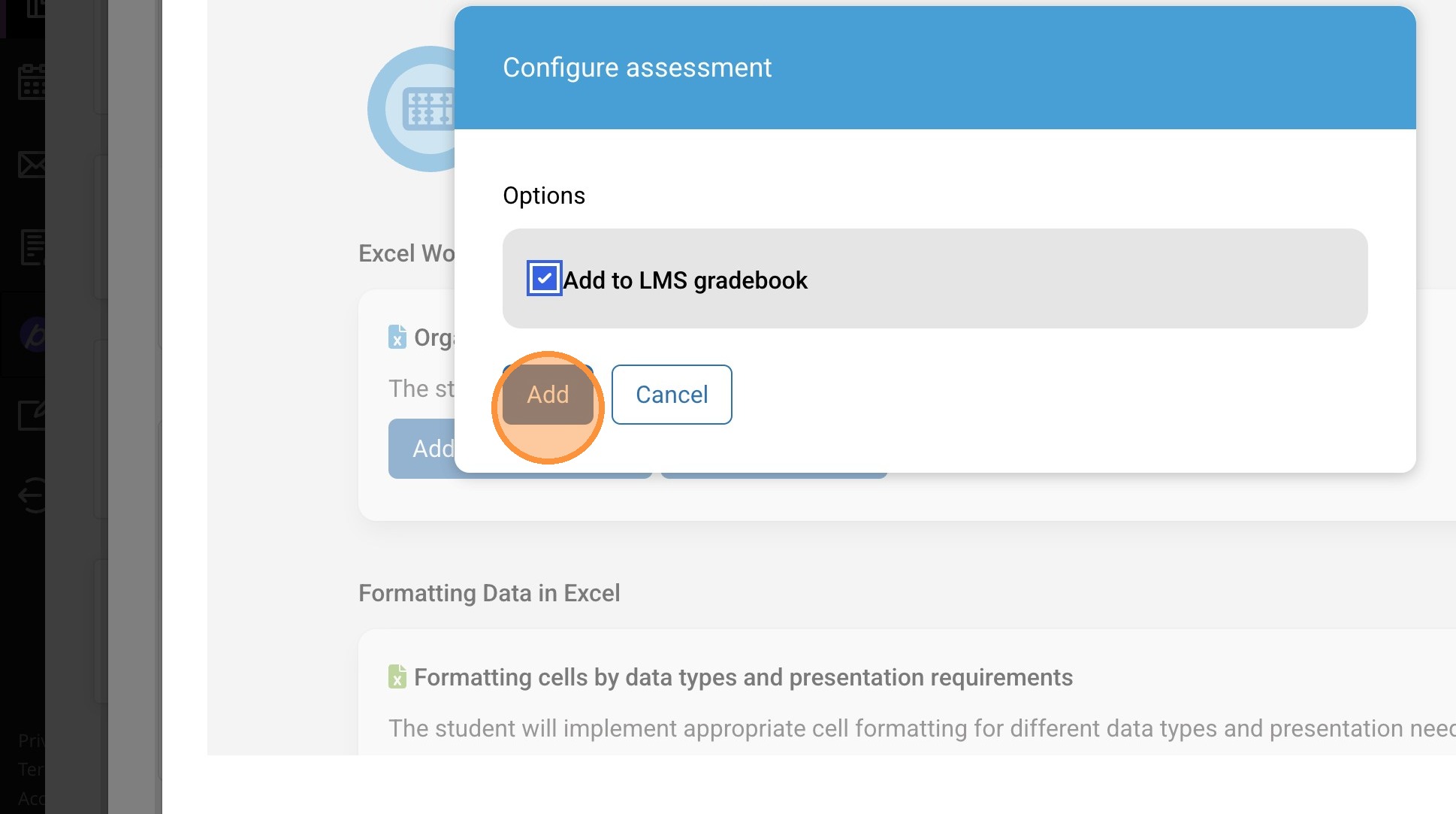
Task: Click the compose pencil sidebar icon
Action: pyautogui.click(x=32, y=415)
